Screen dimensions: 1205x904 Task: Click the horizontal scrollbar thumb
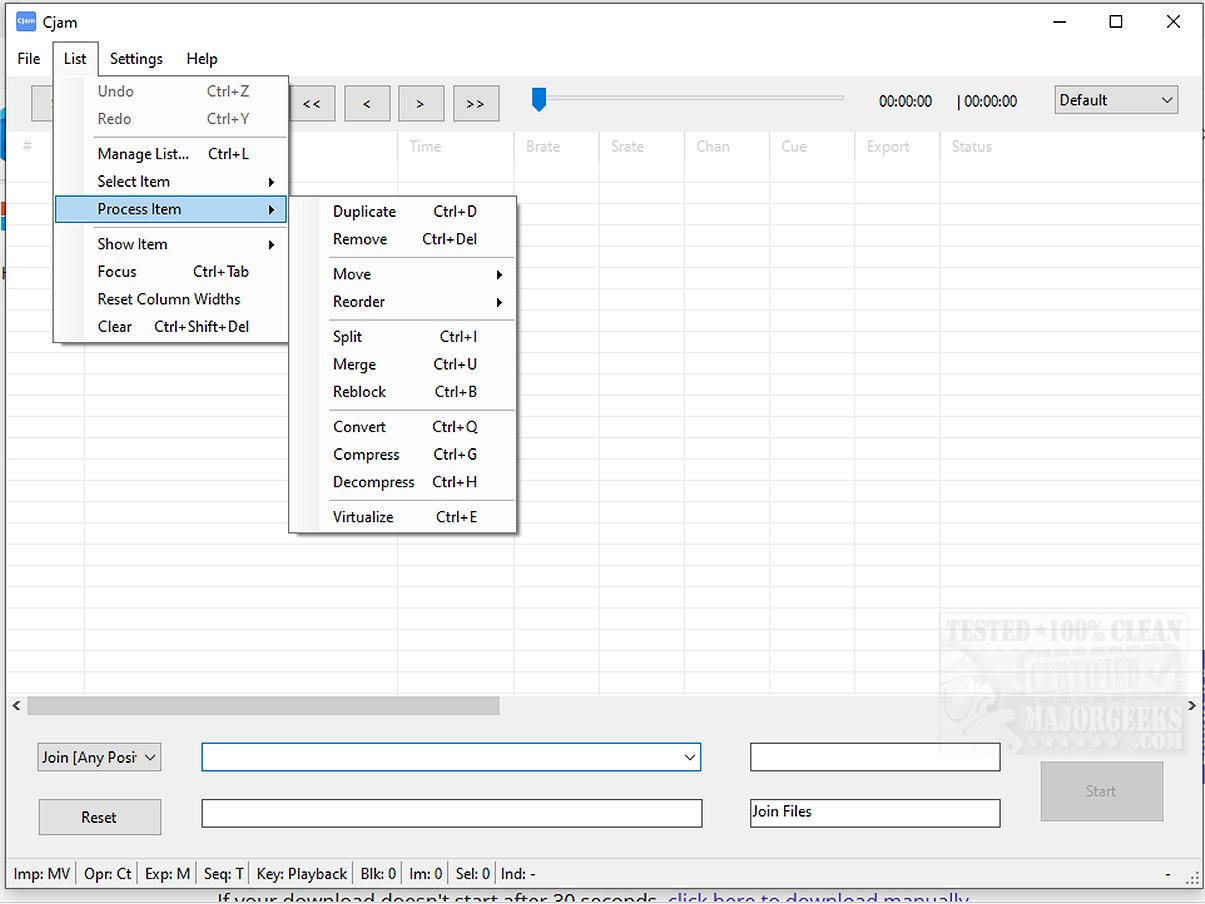pyautogui.click(x=263, y=706)
